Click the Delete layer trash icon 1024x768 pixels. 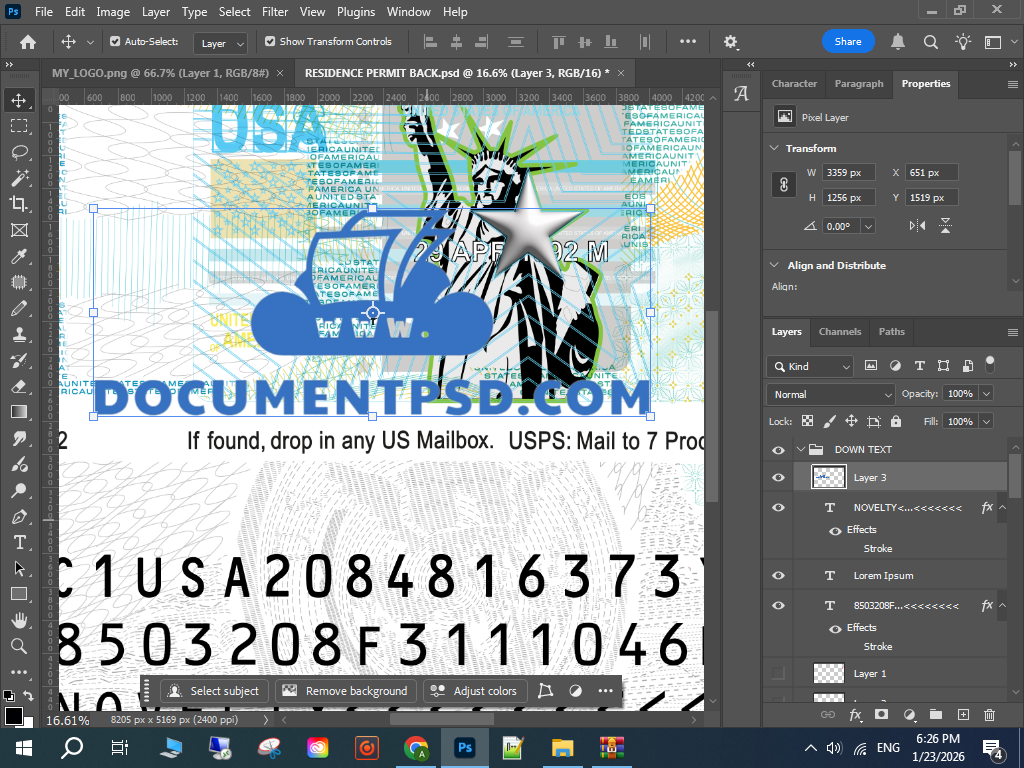989,715
